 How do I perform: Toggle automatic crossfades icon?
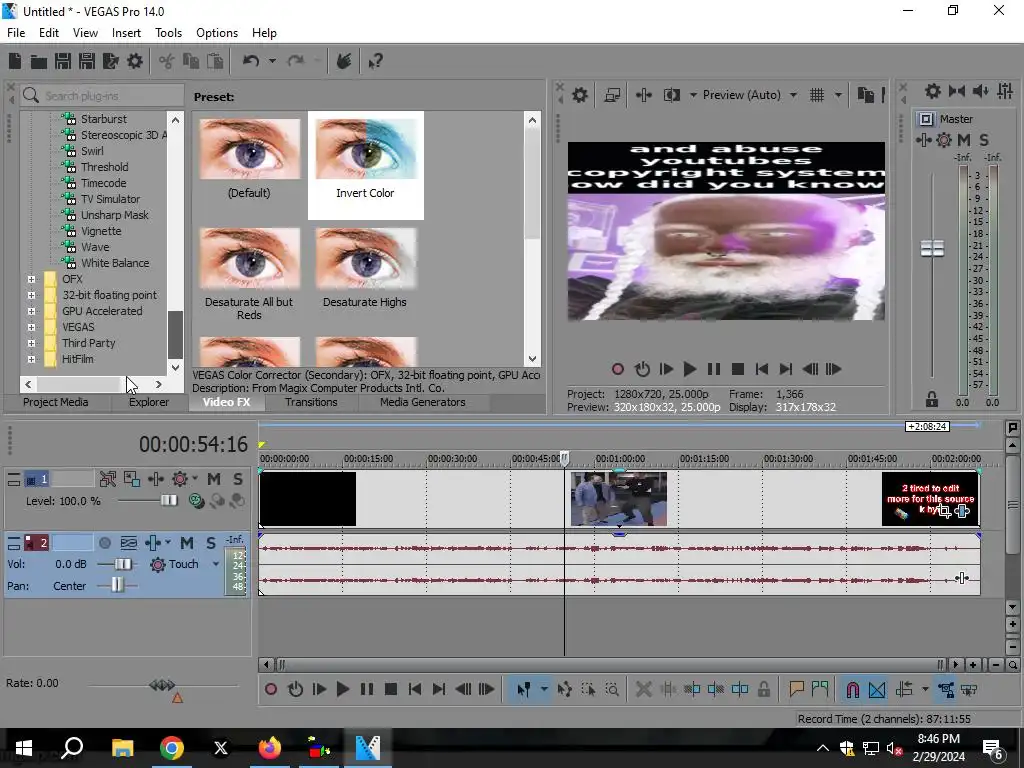[x=877, y=690]
